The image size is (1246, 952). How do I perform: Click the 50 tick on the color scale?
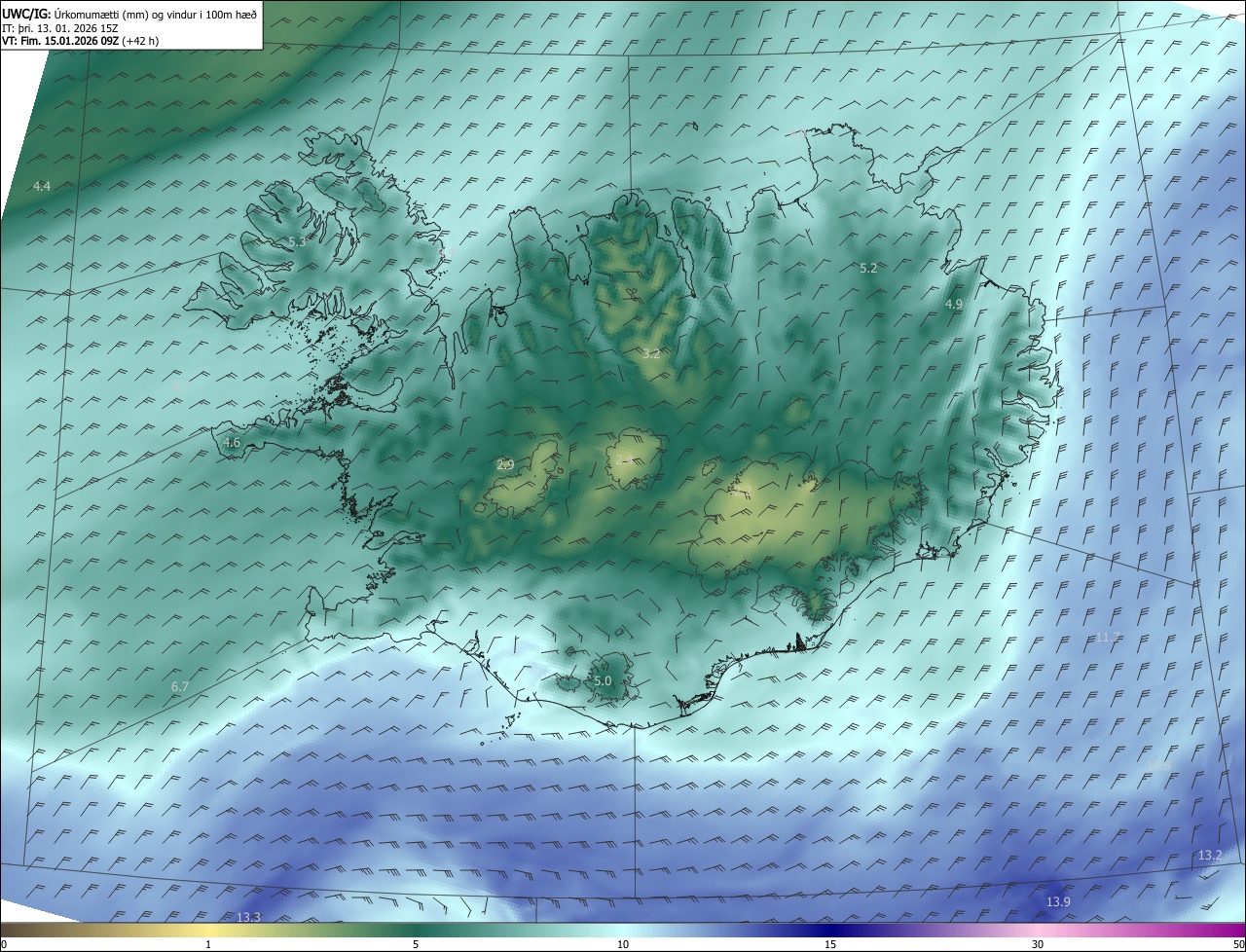tap(1238, 944)
